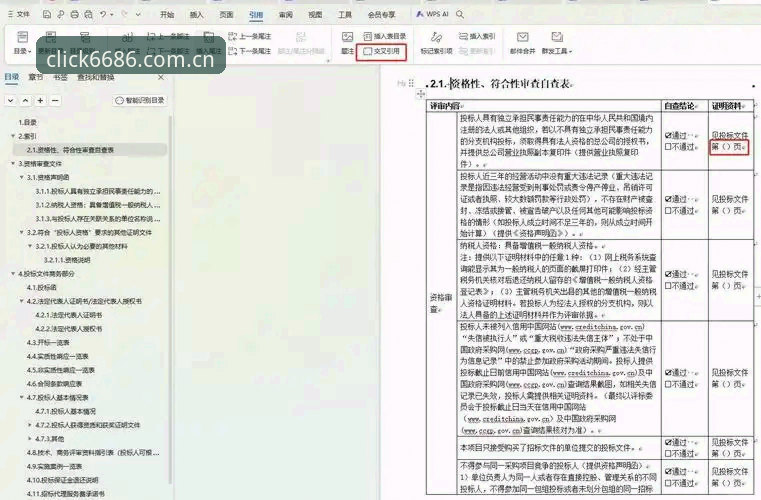Open the Undo history dropdown arrow
This screenshot has width=761, height=500.
click(112, 15)
